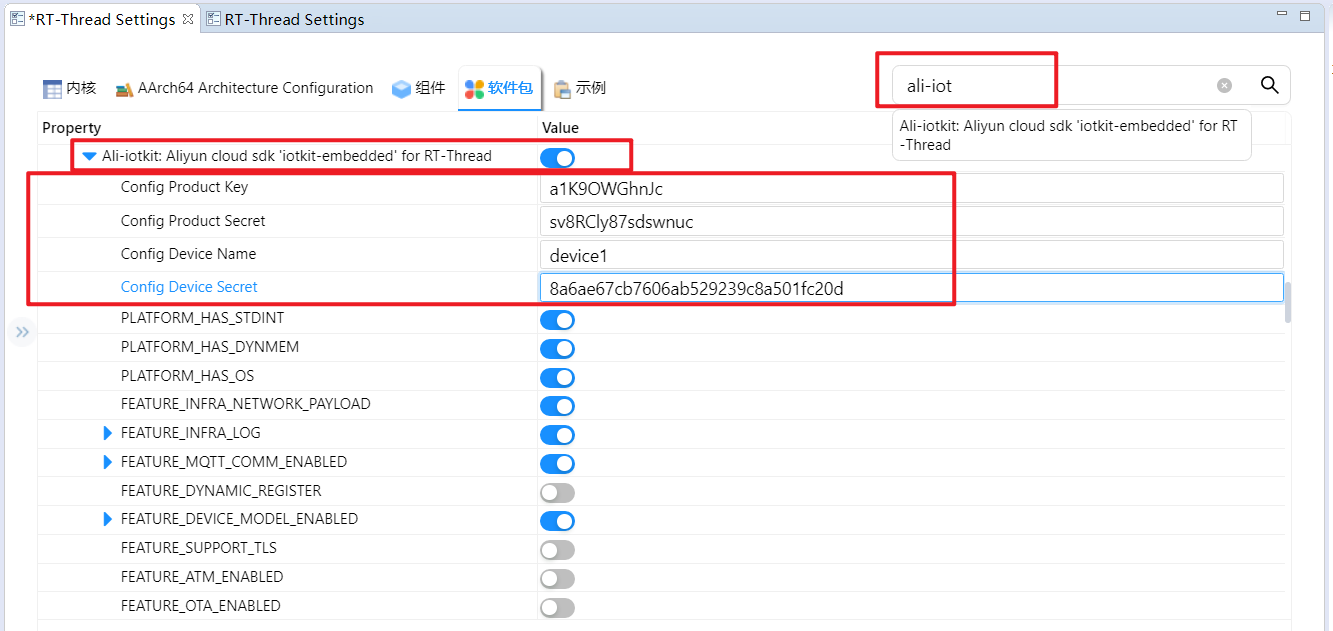Enable FEATURE_OTA_ENABLED switch
The height and width of the screenshot is (631, 1333).
[x=557, y=608]
